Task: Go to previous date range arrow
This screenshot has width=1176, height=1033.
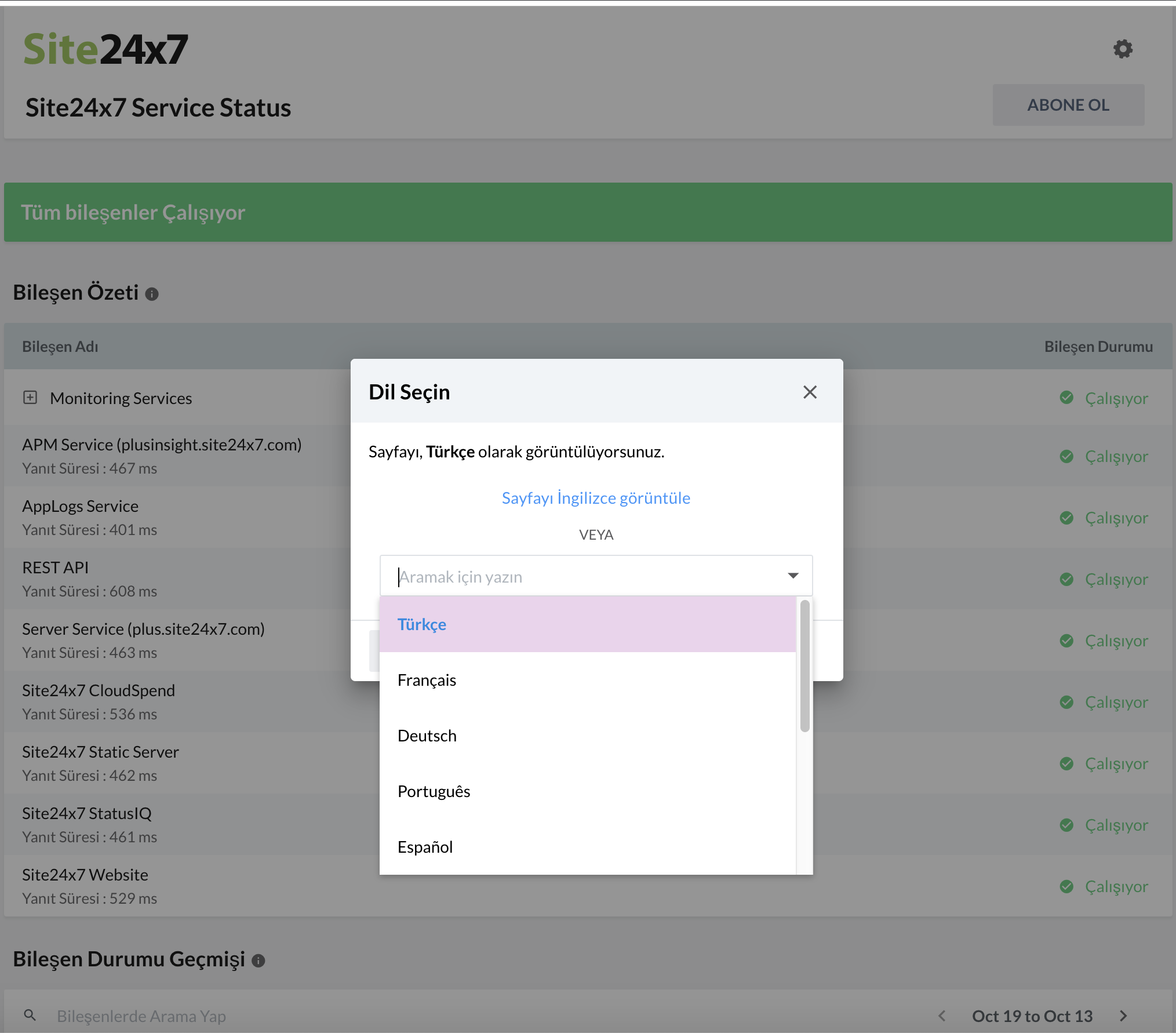Action: click(x=942, y=1016)
